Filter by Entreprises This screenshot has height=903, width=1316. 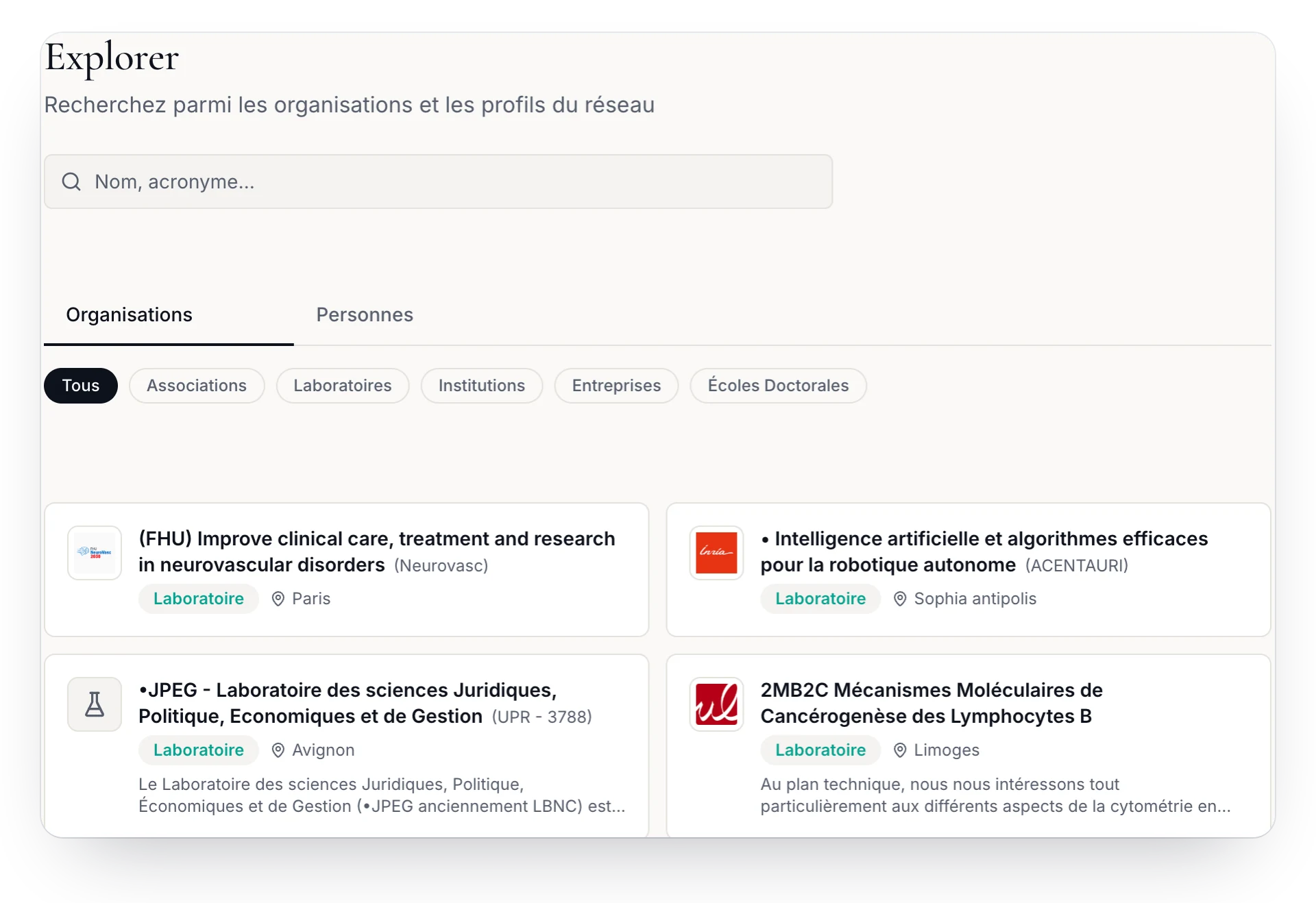[x=617, y=386]
